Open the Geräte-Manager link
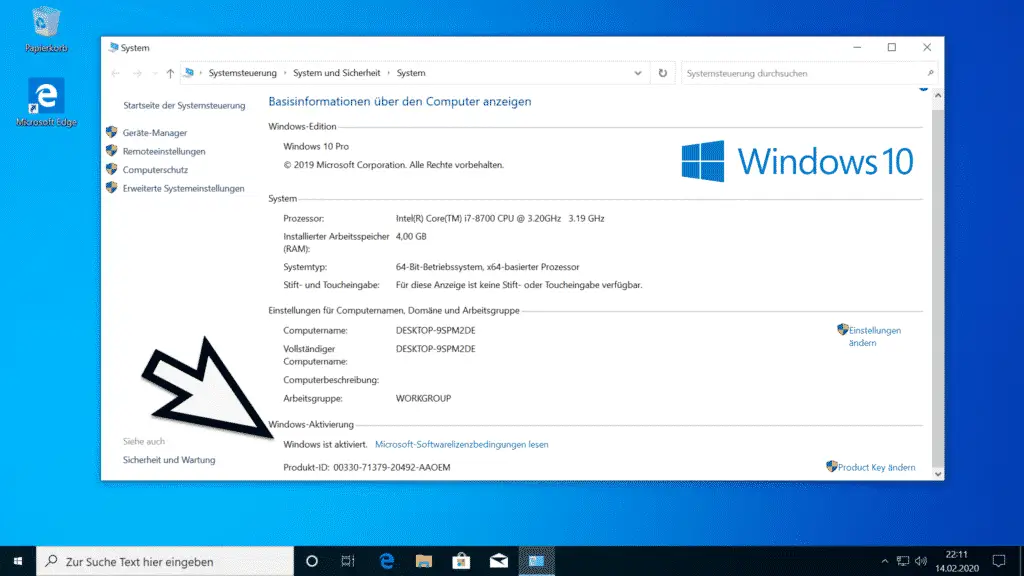 tap(155, 133)
